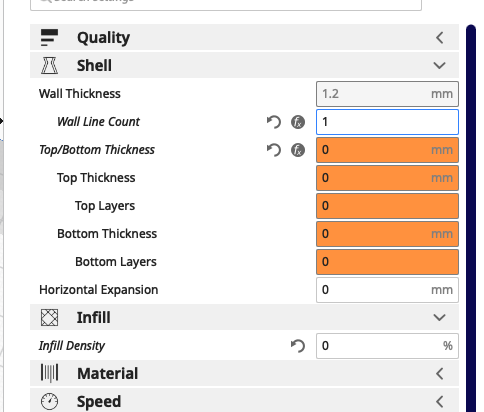Reset Wall Line Count to default
This screenshot has height=412, width=484.
tap(274, 122)
